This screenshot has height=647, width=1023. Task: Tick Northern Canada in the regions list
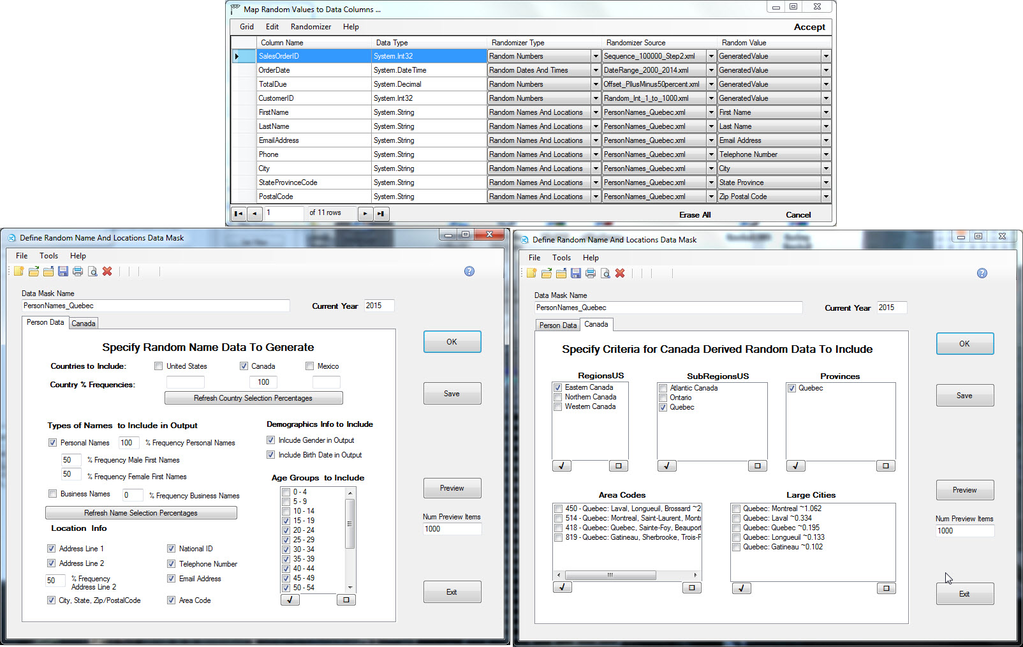(x=558, y=397)
